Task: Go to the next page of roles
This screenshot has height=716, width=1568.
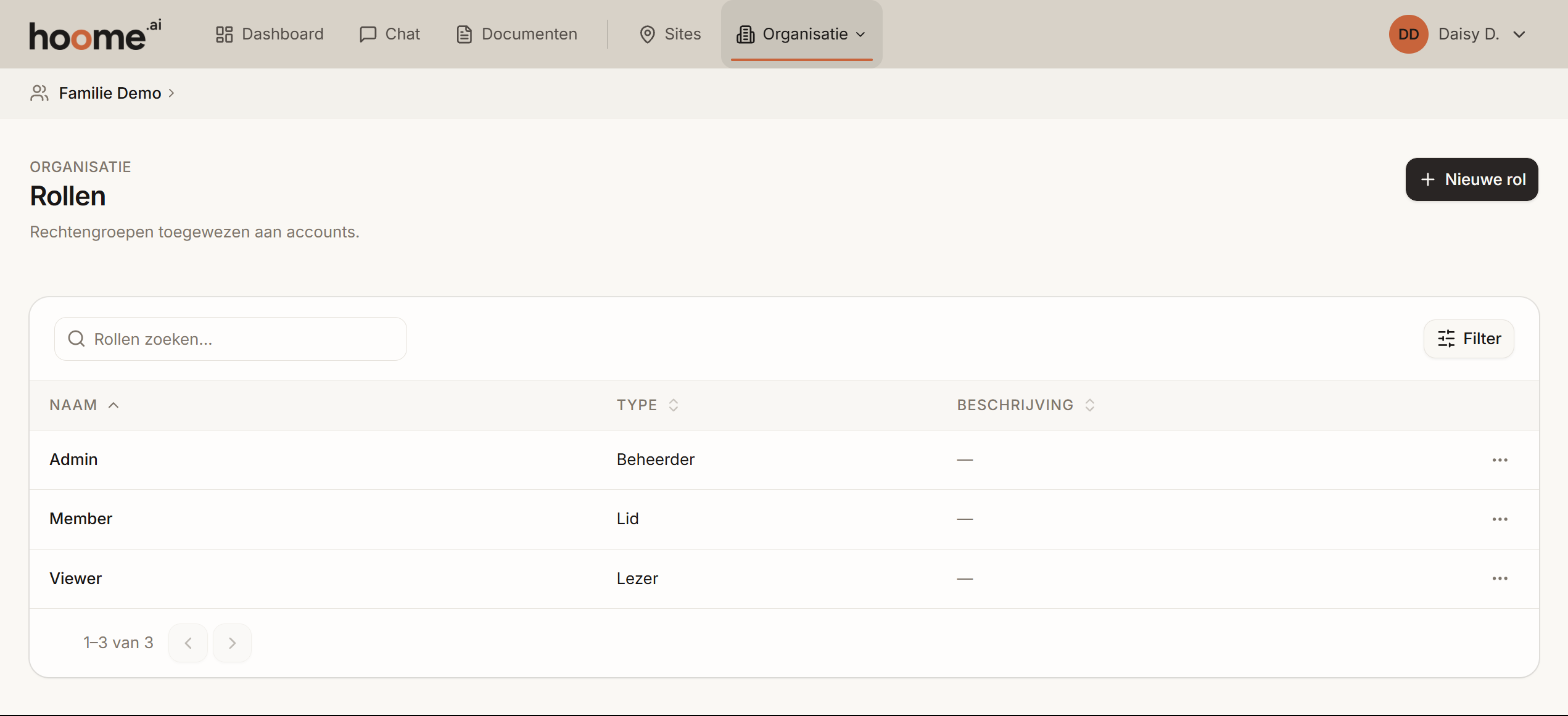Action: click(x=232, y=643)
